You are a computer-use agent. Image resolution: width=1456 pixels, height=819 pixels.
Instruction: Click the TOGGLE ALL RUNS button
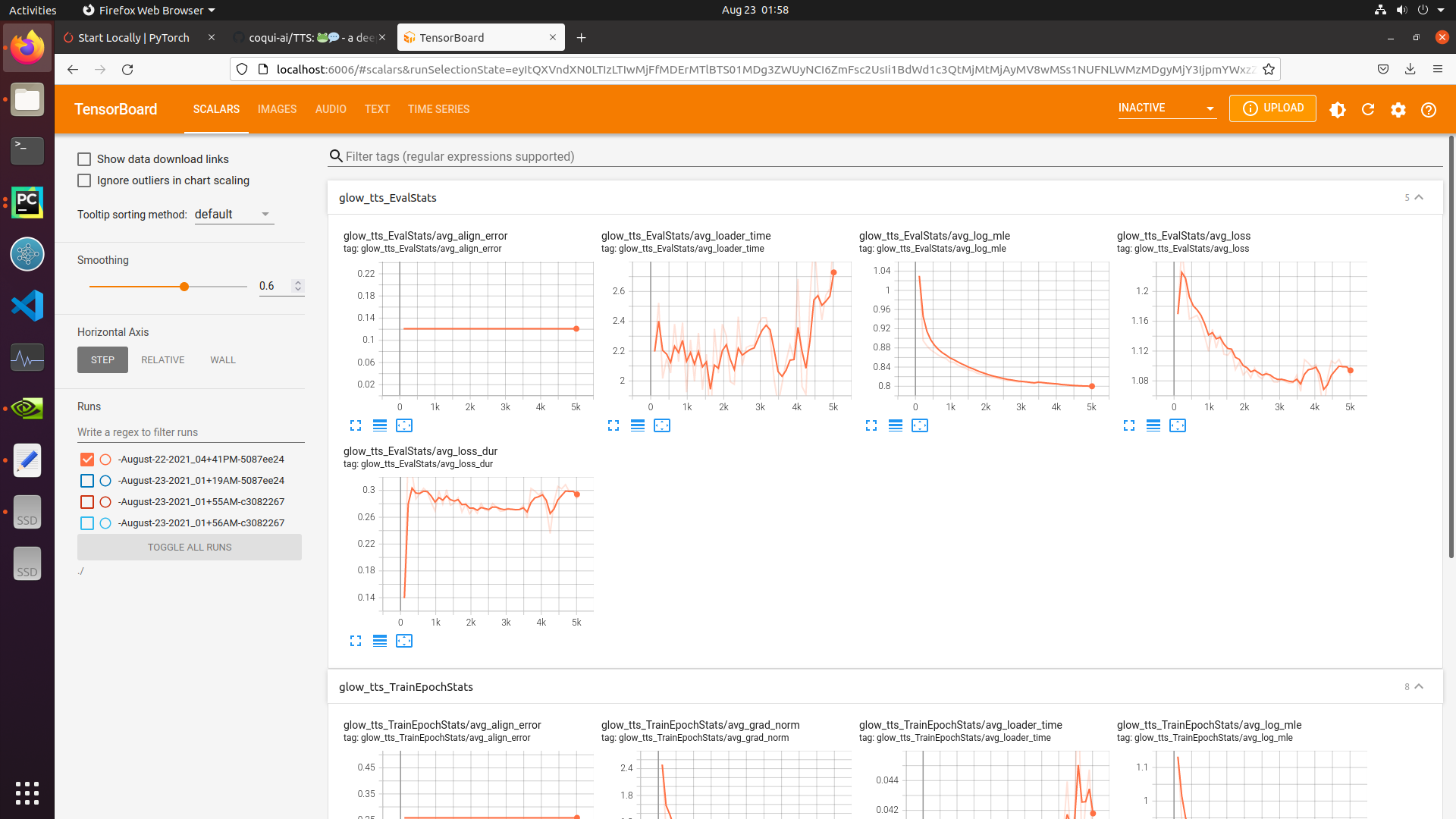pos(189,547)
